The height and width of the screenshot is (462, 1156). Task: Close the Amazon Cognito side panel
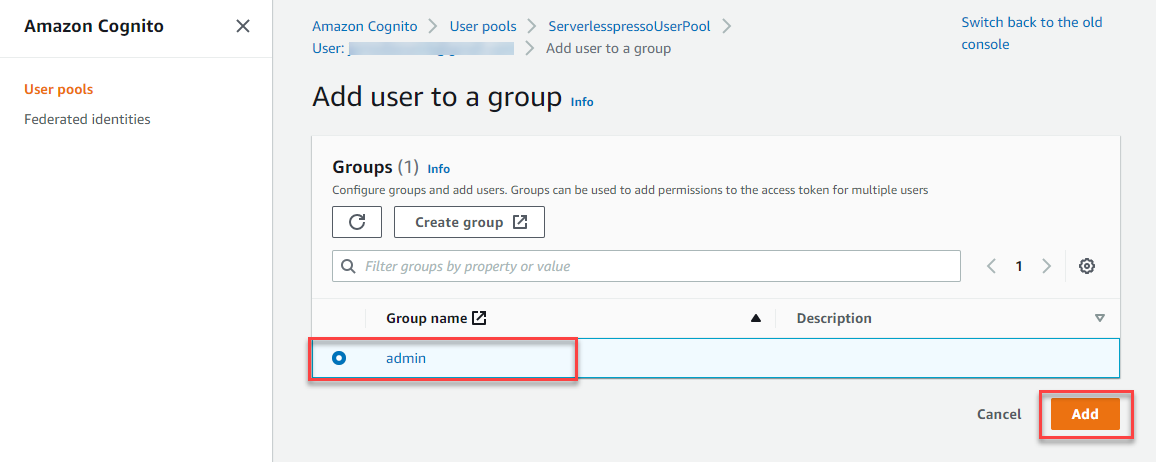click(x=243, y=27)
